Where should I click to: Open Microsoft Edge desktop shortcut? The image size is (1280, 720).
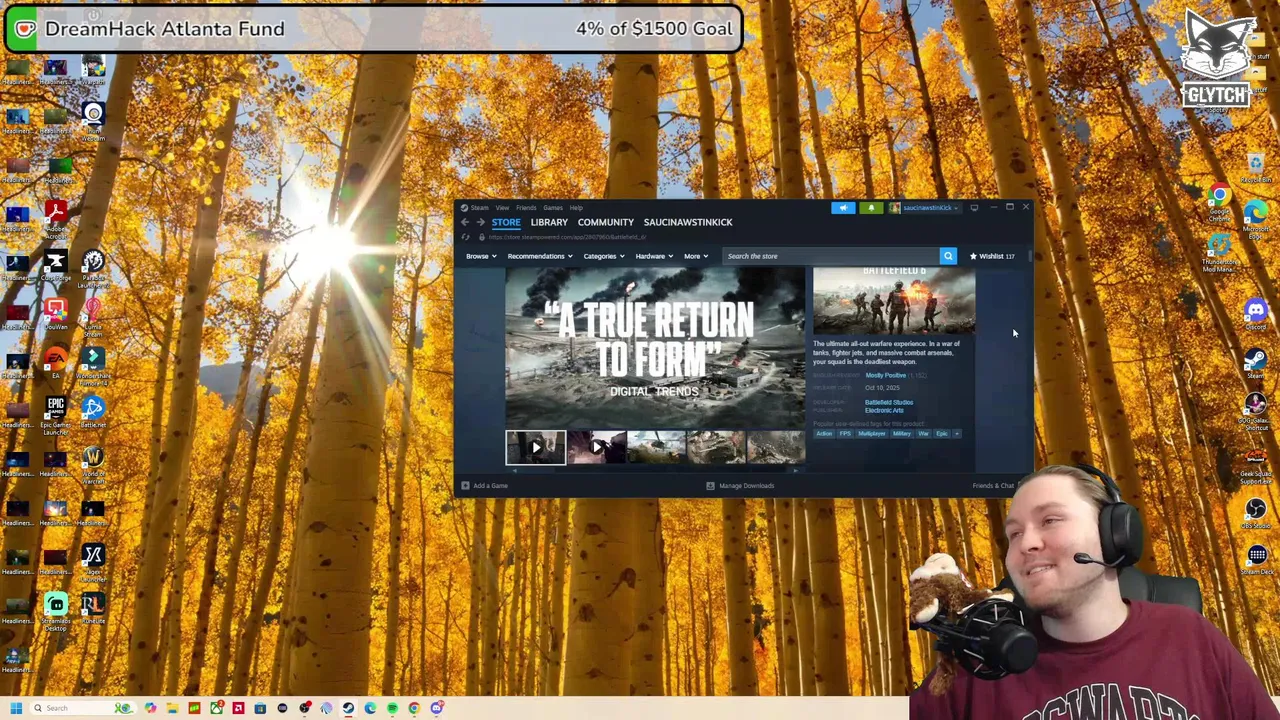pyautogui.click(x=1256, y=211)
